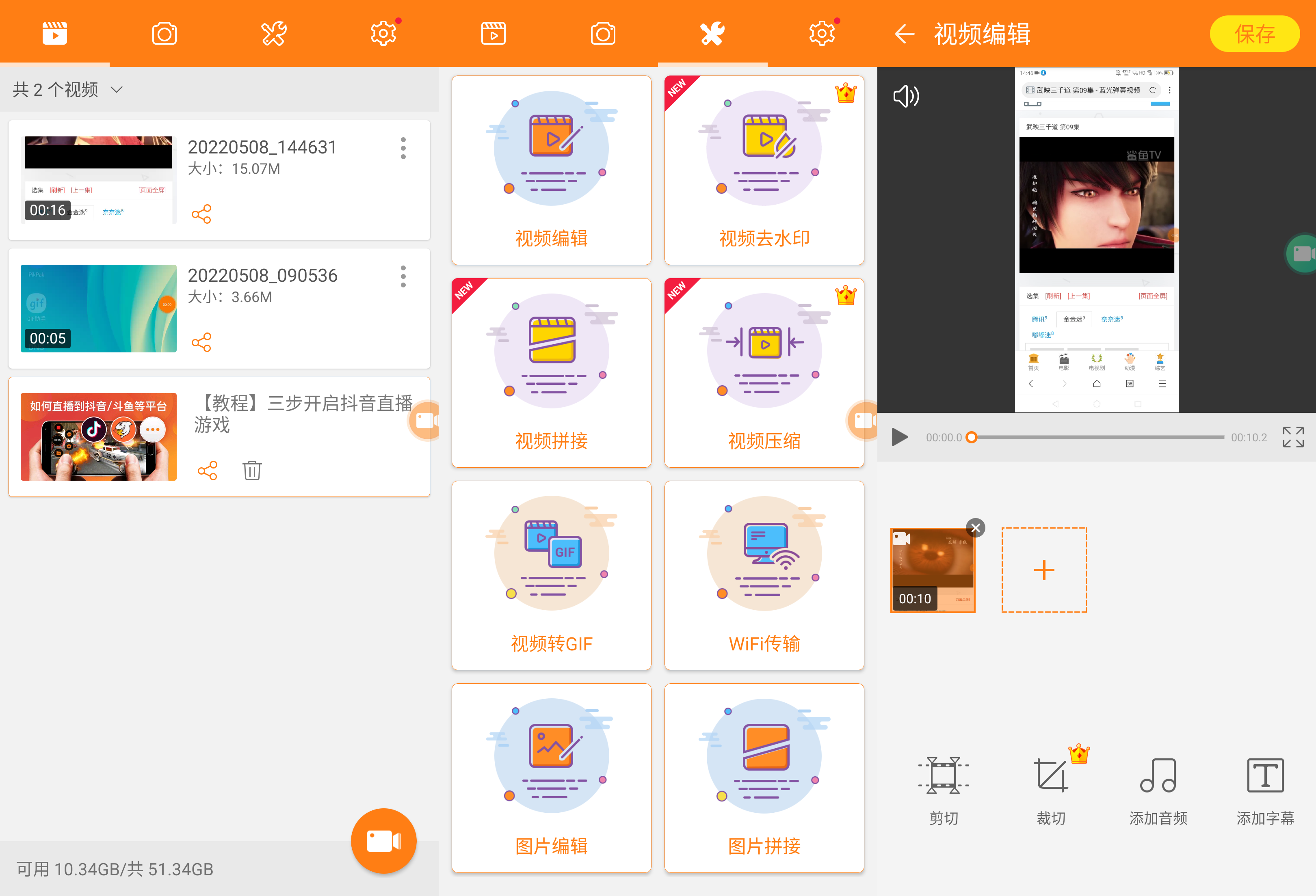1316x896 pixels.
Task: Switch to the screenshot camera tab
Action: pos(164,33)
